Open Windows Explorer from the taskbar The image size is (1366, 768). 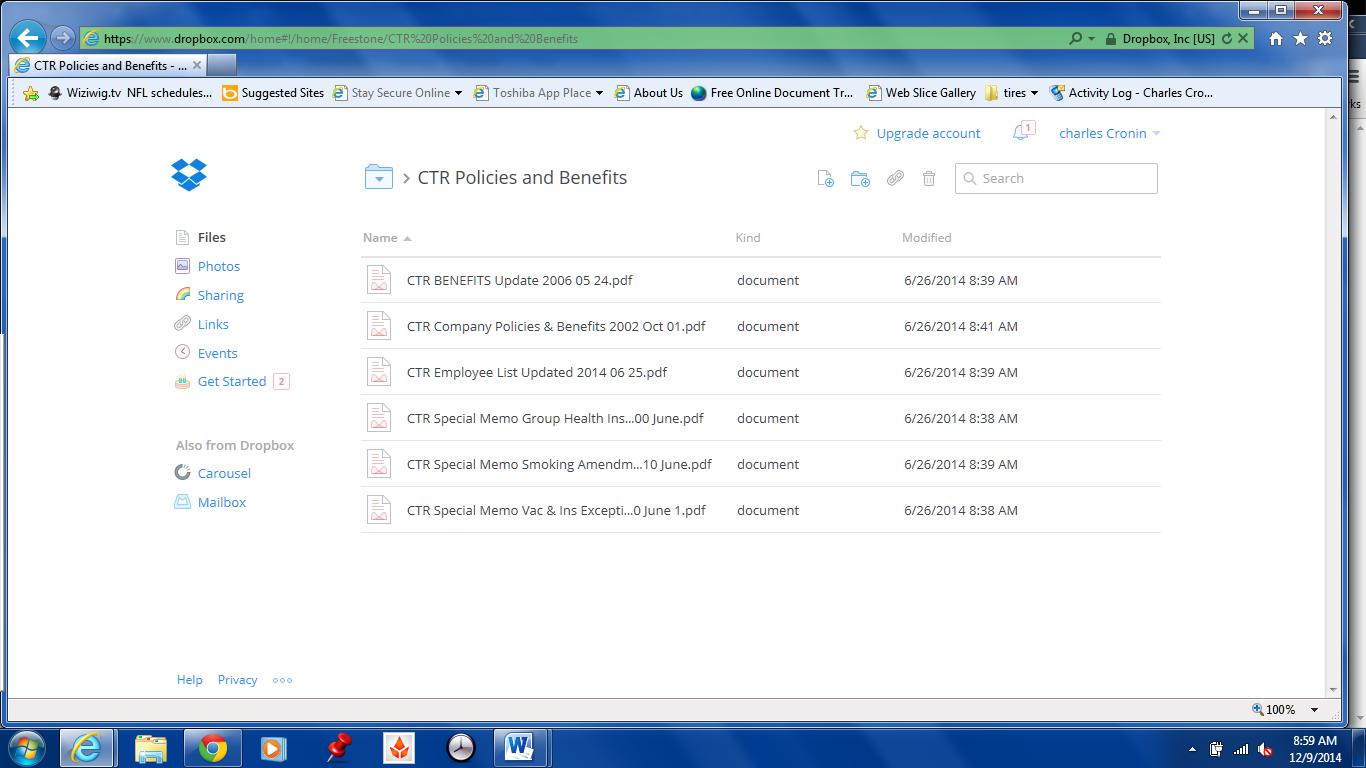[150, 748]
